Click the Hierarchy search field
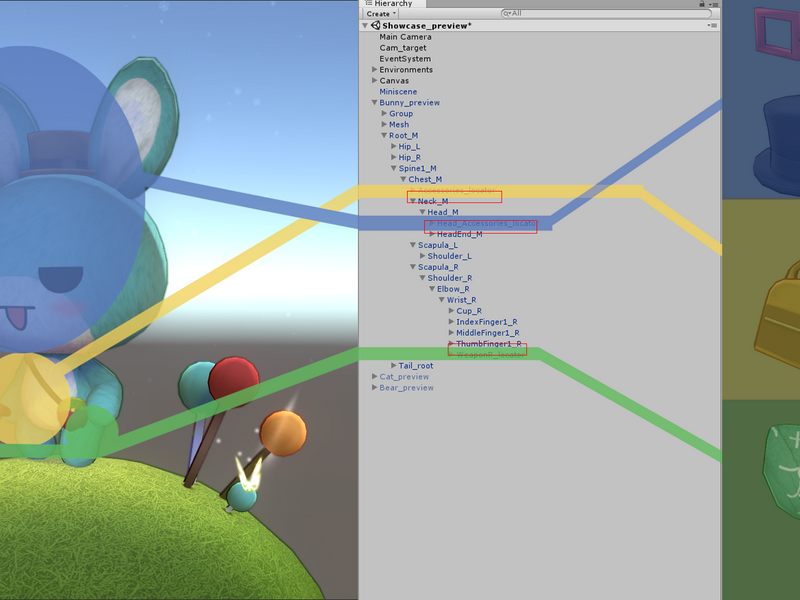The height and width of the screenshot is (600, 800). pos(606,13)
